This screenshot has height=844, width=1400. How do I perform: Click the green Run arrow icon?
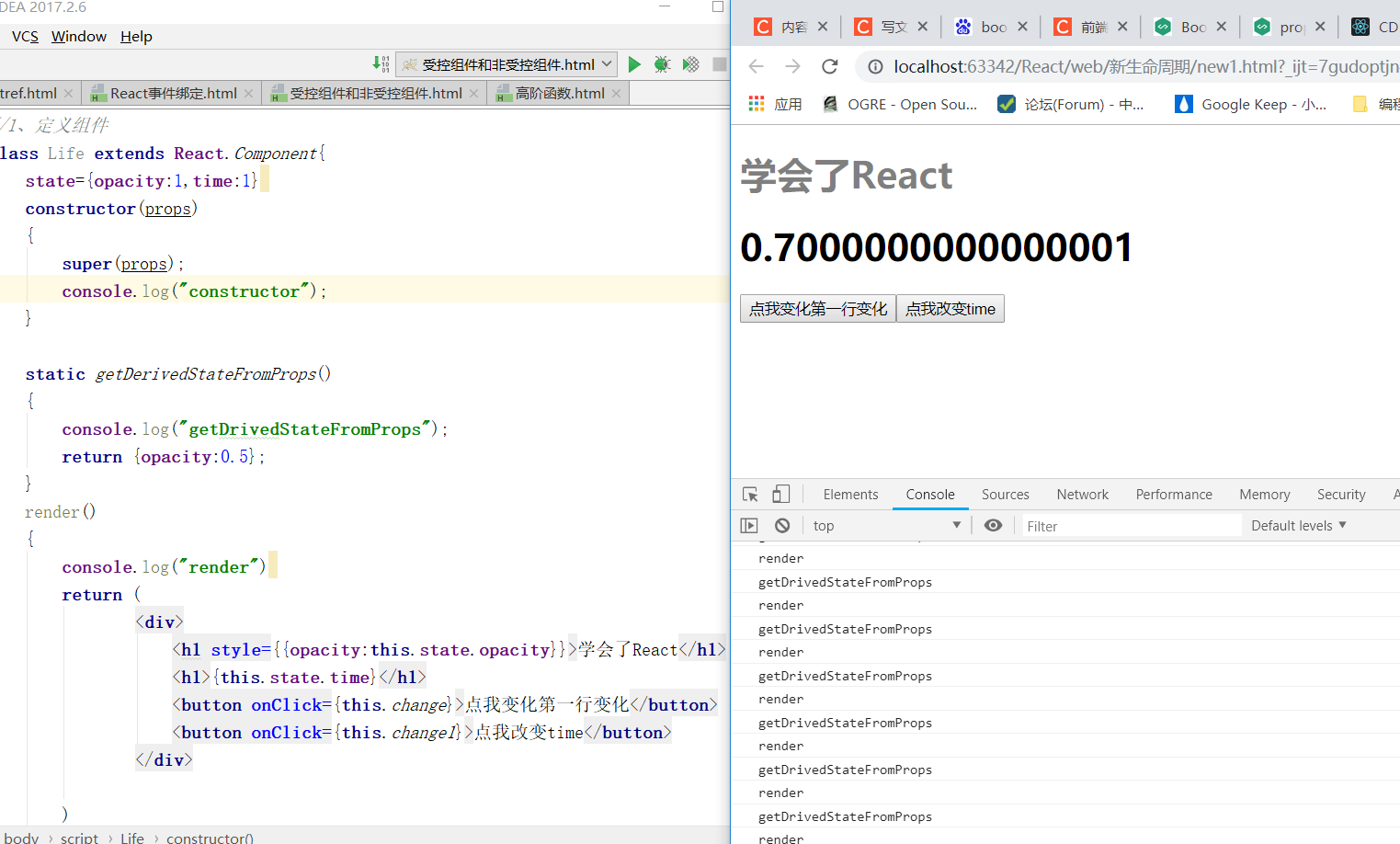[x=634, y=64]
